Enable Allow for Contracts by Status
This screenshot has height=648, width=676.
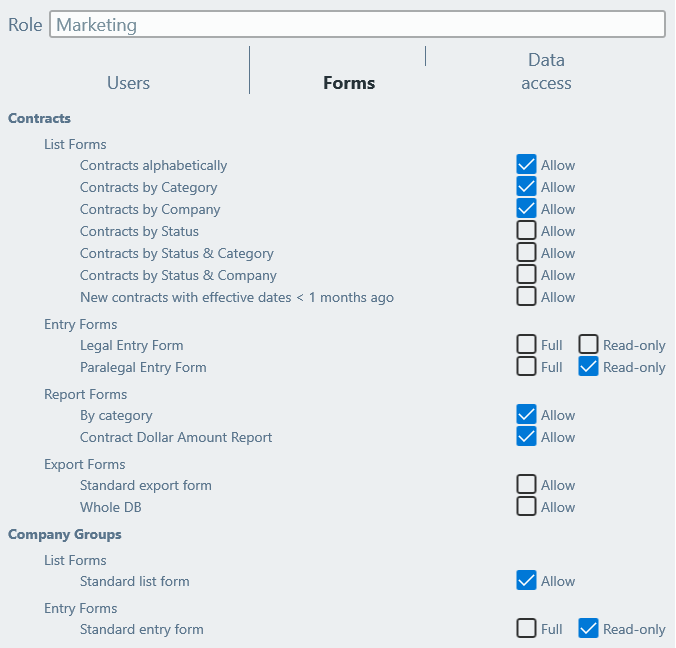[x=527, y=231]
